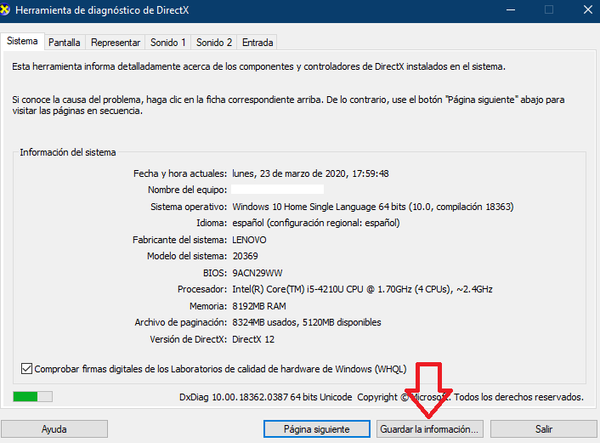Click the 'Fecha y hora actuales:' label

[x=180, y=174]
